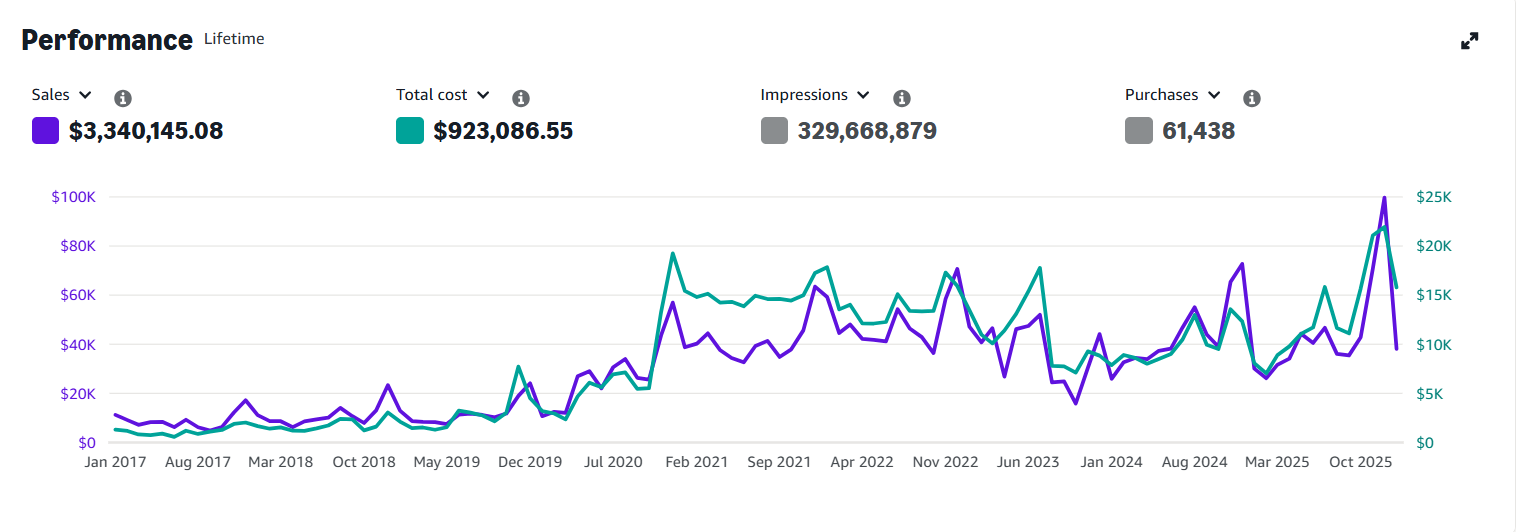
Task: Click the info icon next to Impressions
Action: (x=901, y=98)
